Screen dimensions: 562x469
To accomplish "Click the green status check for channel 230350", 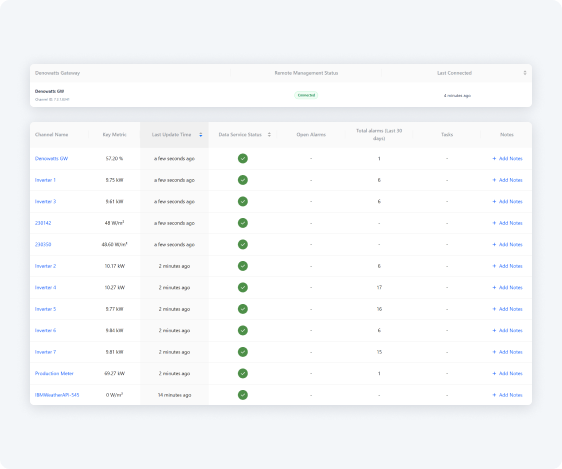I will tap(243, 244).
